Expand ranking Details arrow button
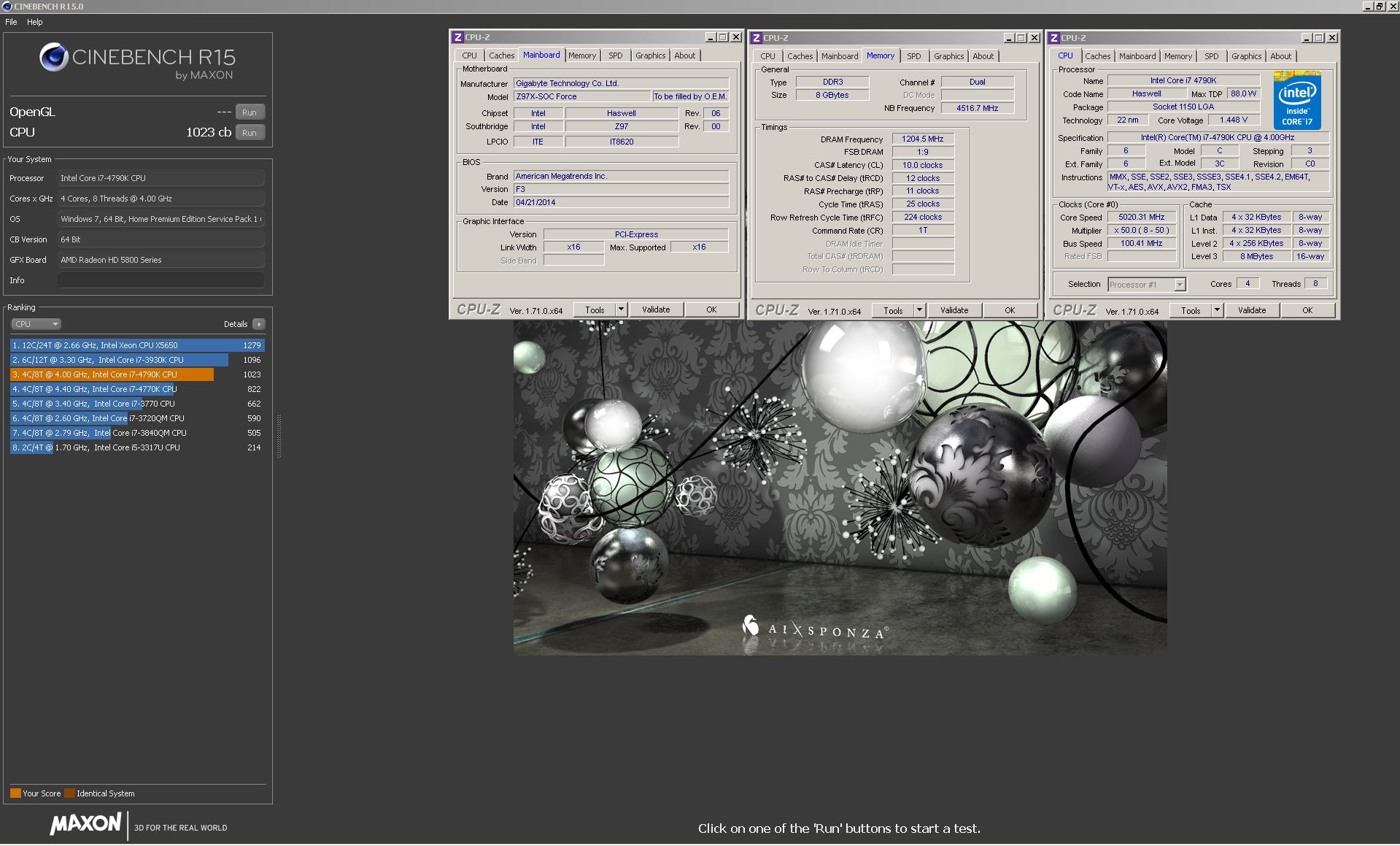 click(259, 324)
